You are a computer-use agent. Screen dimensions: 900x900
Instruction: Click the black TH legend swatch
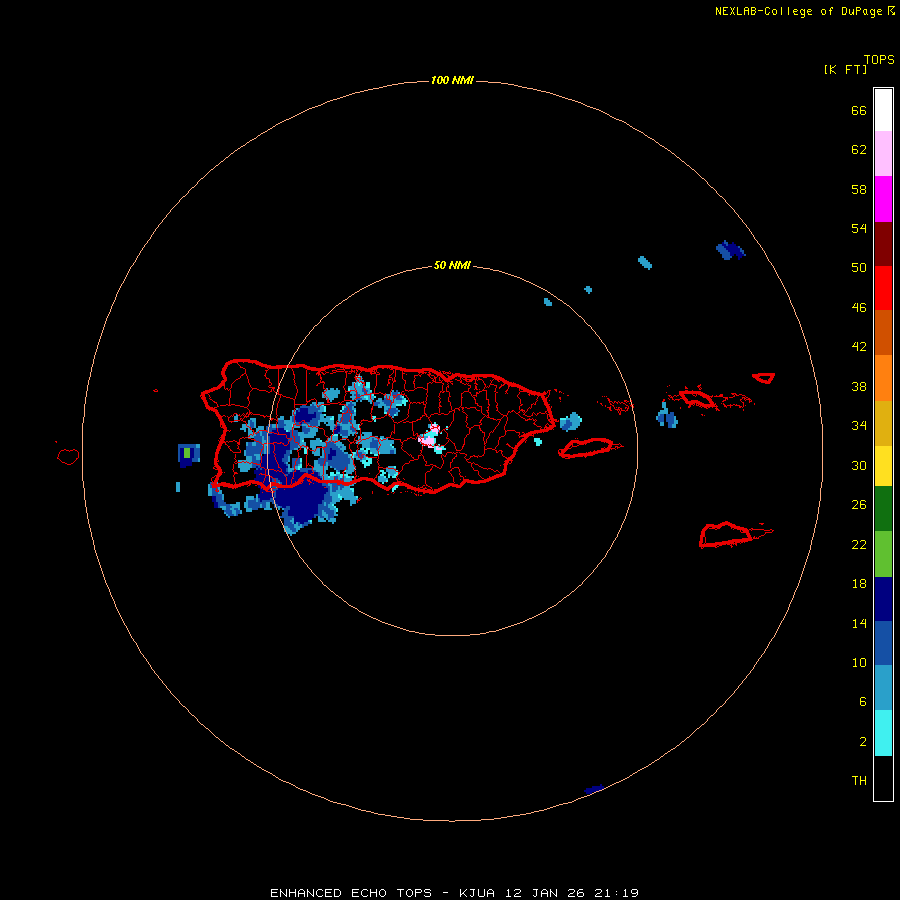click(x=883, y=778)
